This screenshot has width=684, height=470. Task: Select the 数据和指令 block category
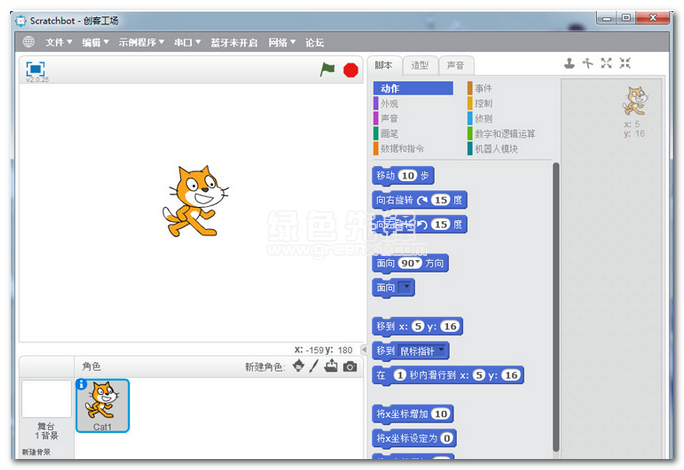click(399, 148)
